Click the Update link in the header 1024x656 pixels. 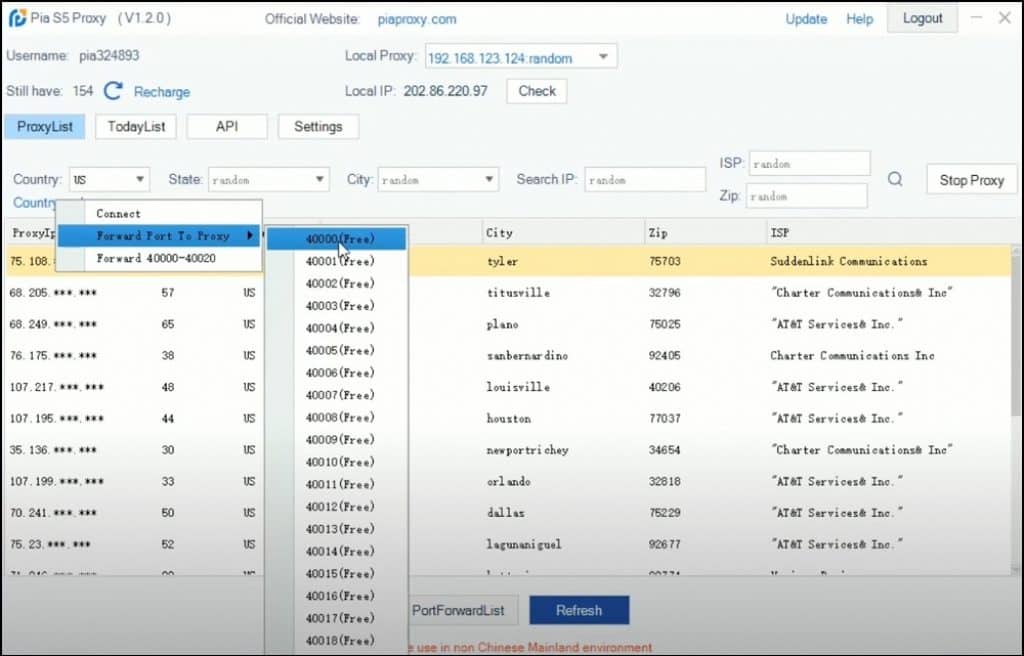click(806, 18)
